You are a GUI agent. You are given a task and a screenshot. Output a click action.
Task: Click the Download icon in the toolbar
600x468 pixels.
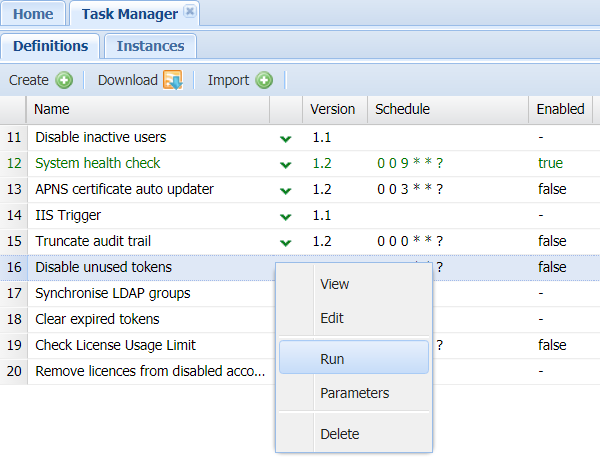172,80
